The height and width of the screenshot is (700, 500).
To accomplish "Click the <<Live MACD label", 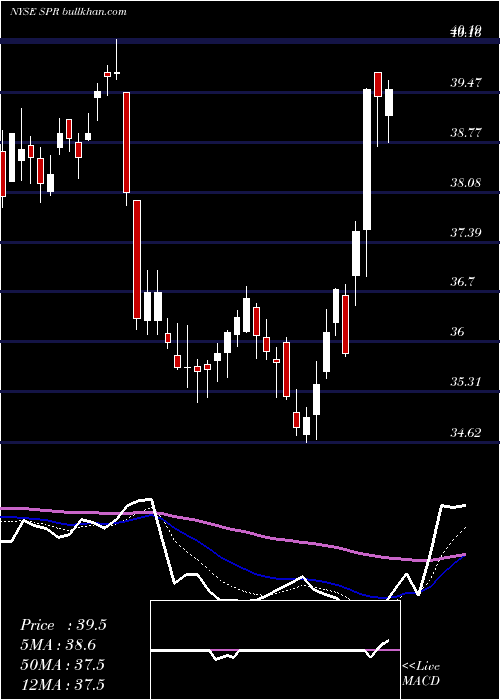I will [x=421, y=673].
